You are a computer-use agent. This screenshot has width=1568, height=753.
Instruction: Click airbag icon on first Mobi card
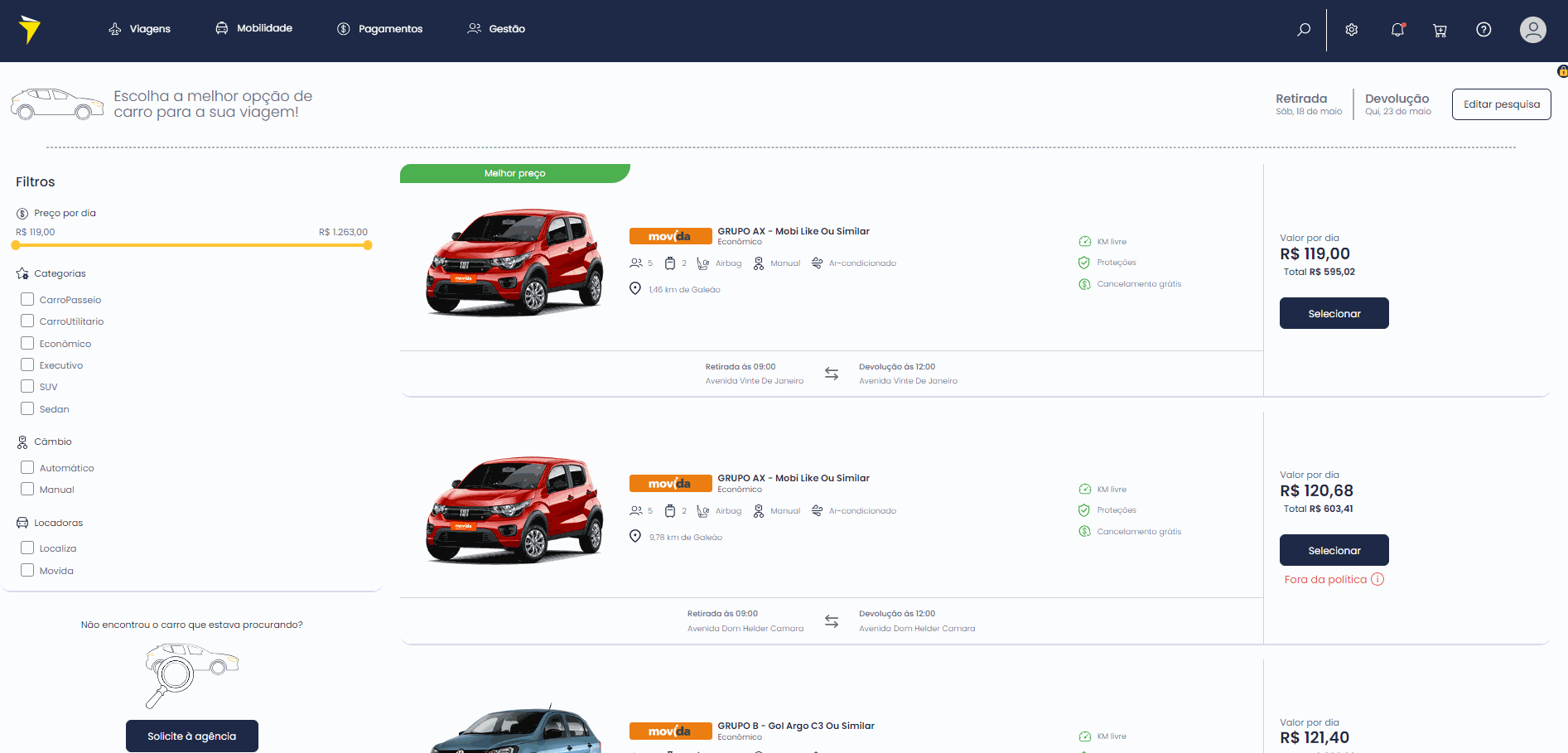click(x=703, y=263)
